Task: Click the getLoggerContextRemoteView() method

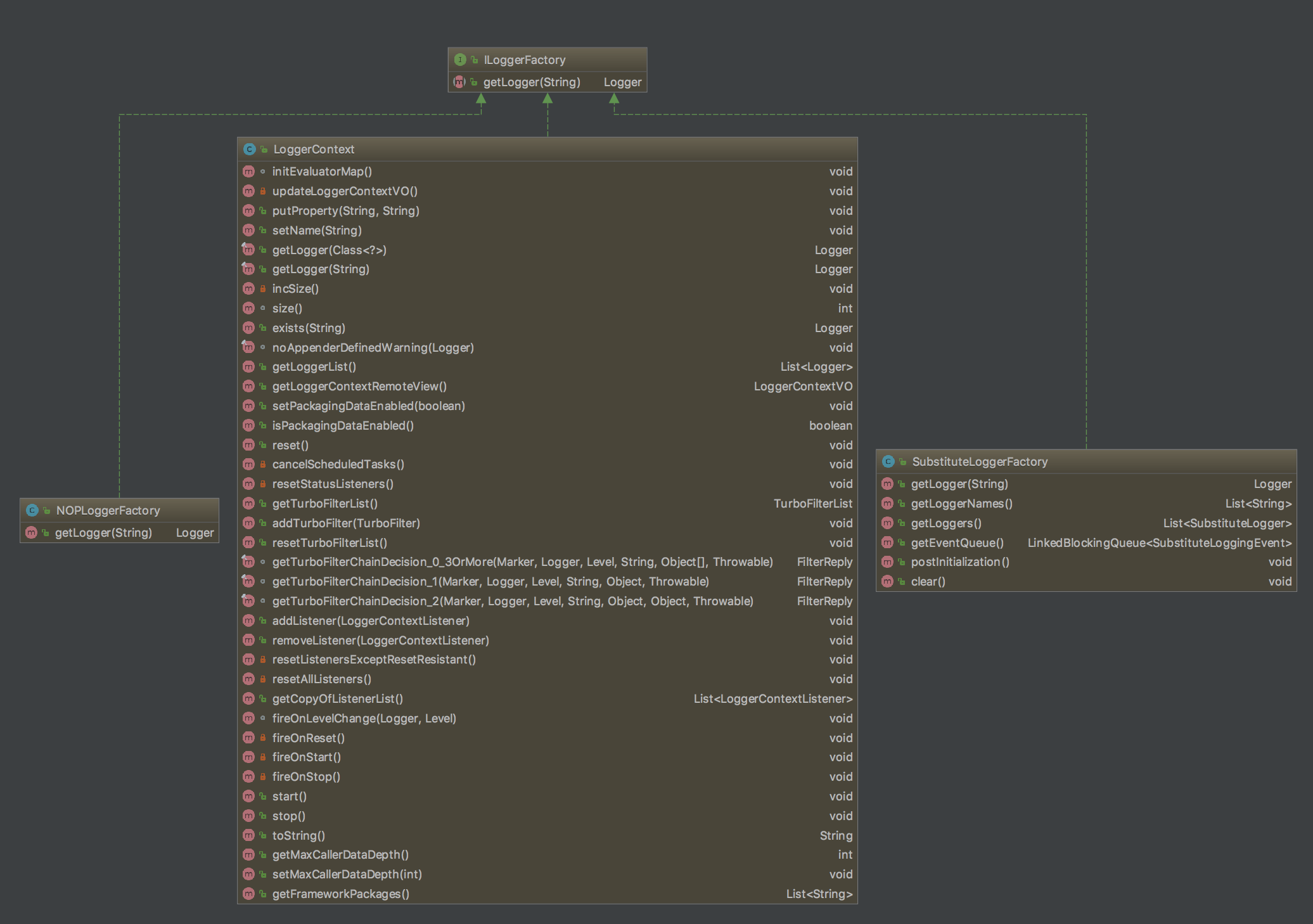Action: click(x=359, y=386)
